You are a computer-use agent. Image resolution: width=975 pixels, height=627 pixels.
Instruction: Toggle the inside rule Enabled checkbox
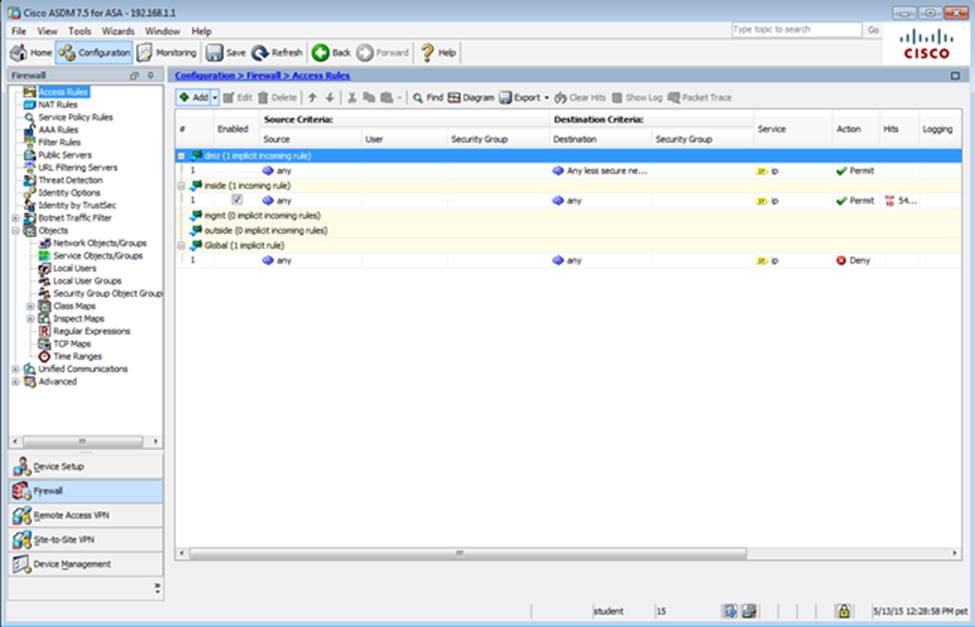pyautogui.click(x=237, y=200)
